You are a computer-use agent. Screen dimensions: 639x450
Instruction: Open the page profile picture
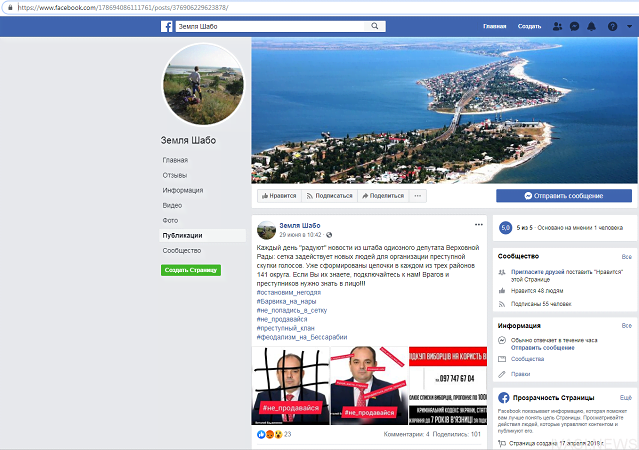203,84
